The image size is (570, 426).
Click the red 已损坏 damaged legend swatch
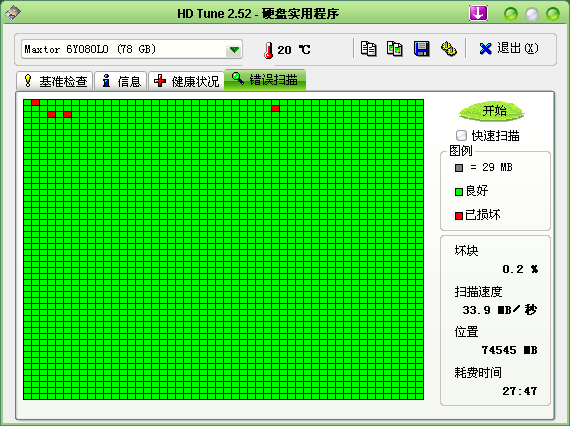[x=459, y=216]
